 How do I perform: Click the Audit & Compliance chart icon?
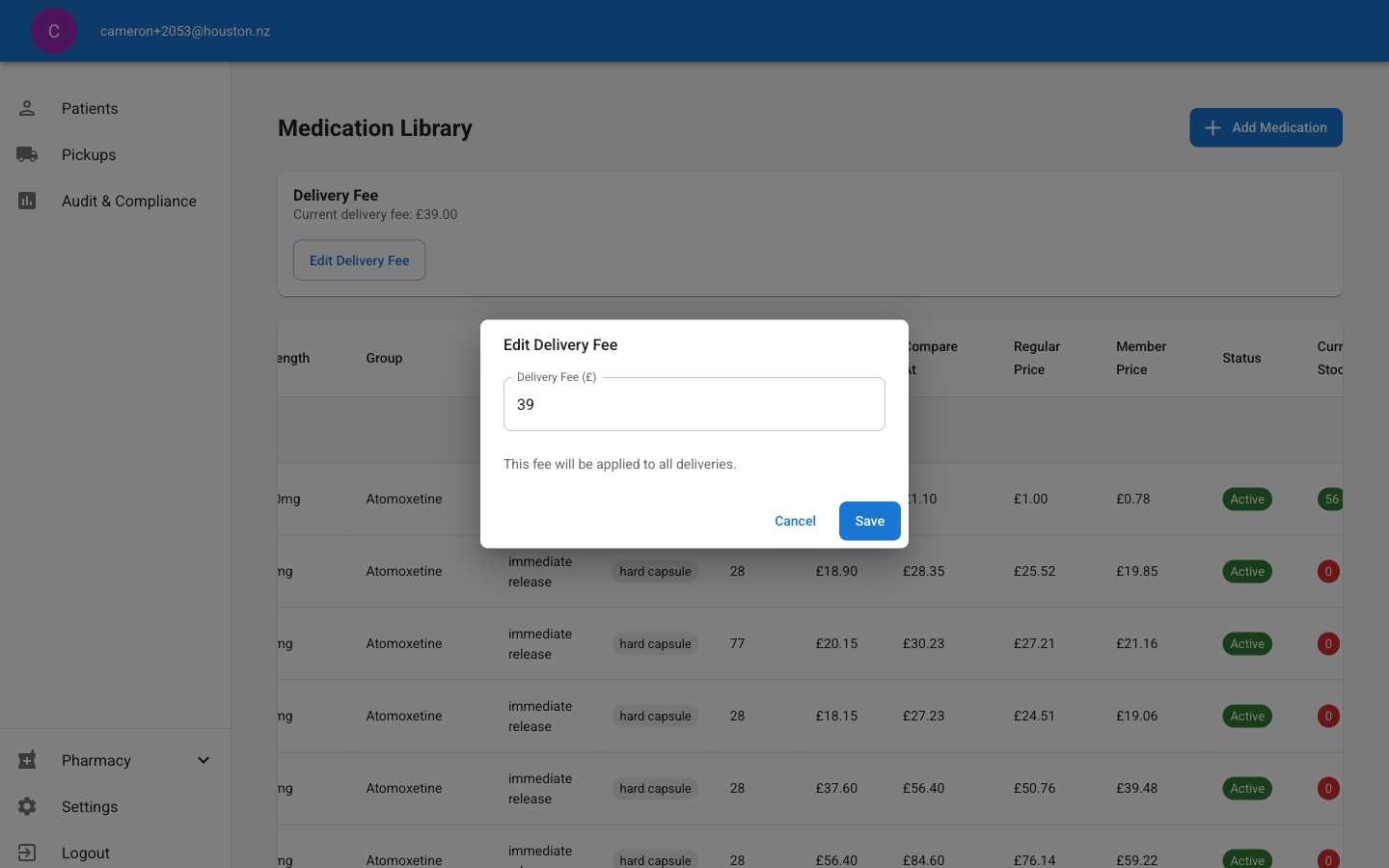[27, 201]
